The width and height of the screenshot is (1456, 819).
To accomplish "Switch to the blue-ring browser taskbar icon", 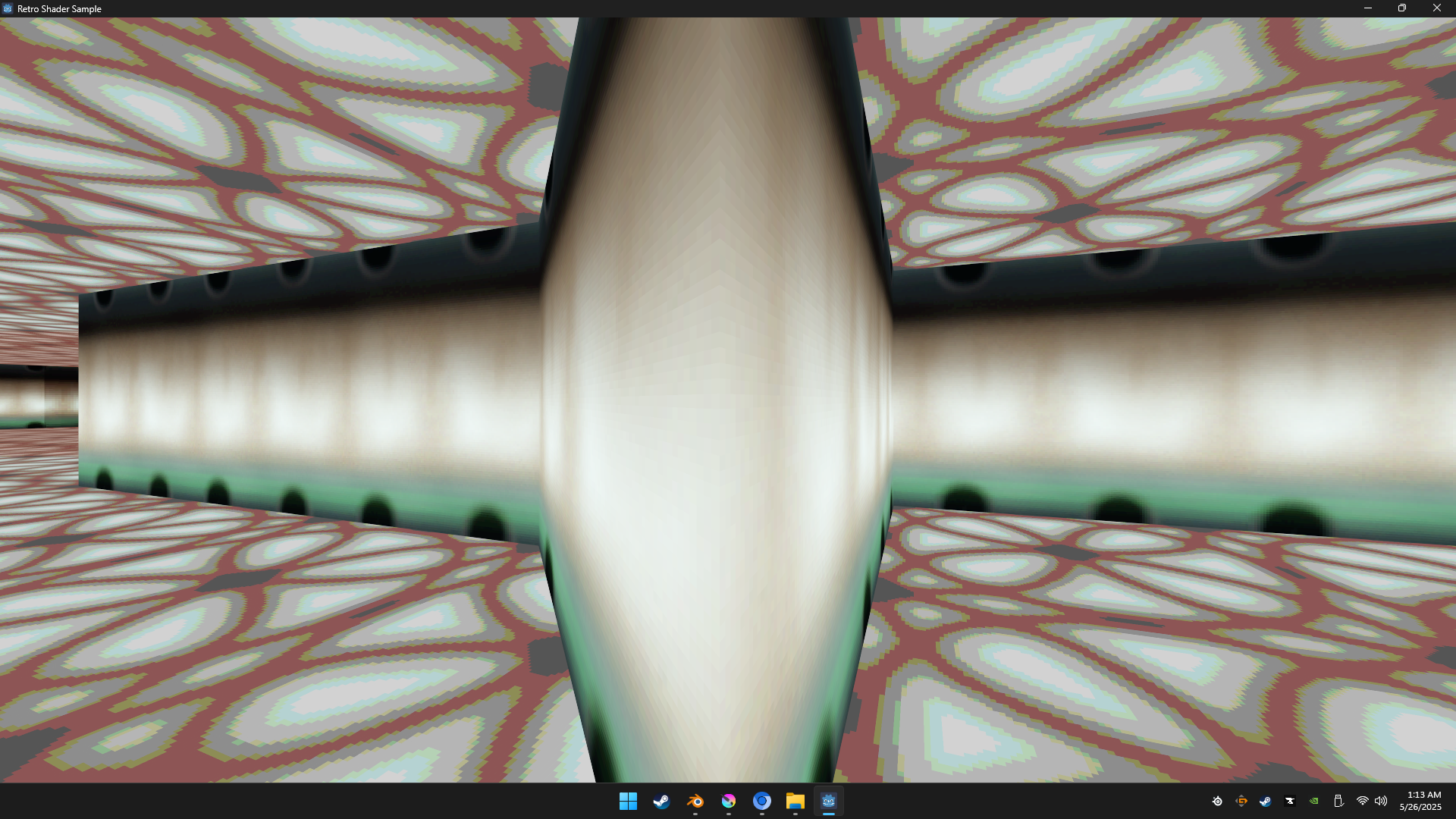I will [761, 801].
